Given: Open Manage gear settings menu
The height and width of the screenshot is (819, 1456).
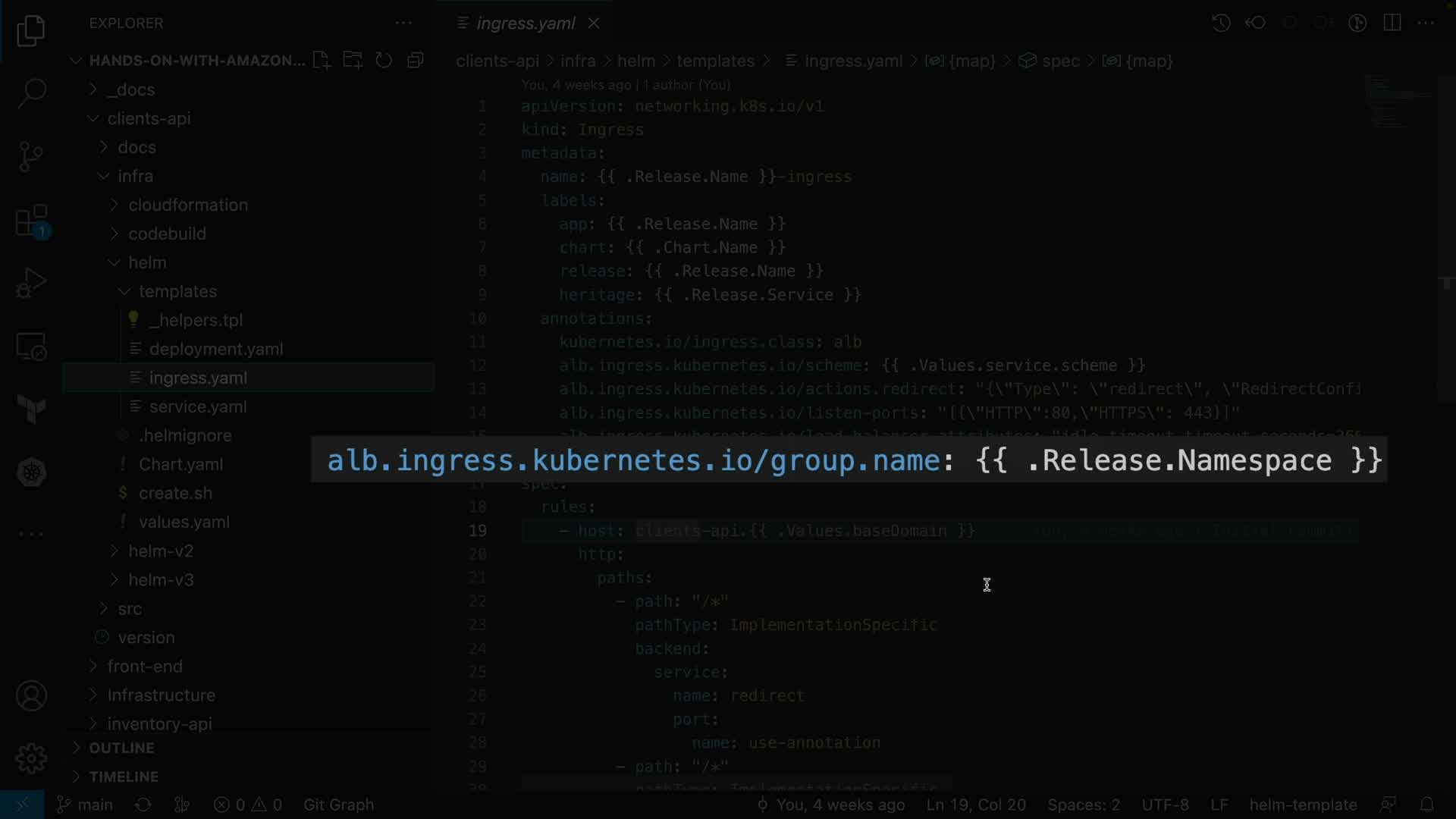Looking at the screenshot, I should [x=31, y=758].
